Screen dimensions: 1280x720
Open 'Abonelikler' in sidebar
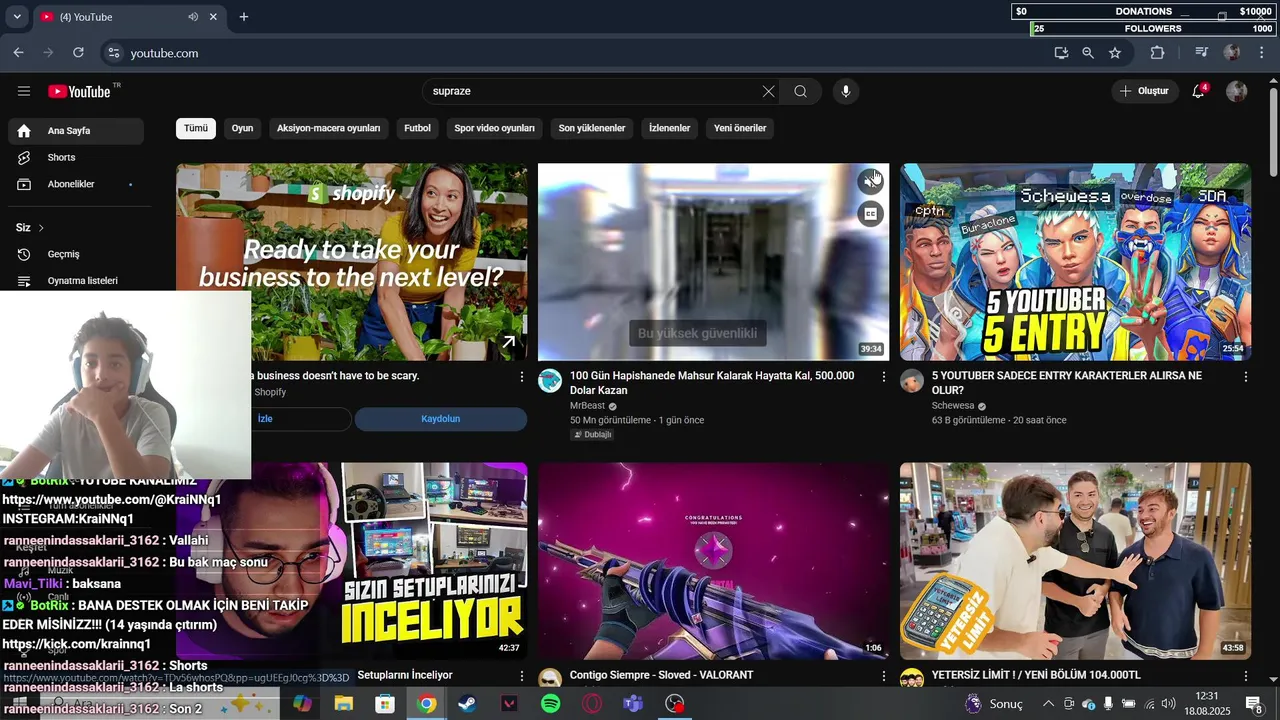76,184
